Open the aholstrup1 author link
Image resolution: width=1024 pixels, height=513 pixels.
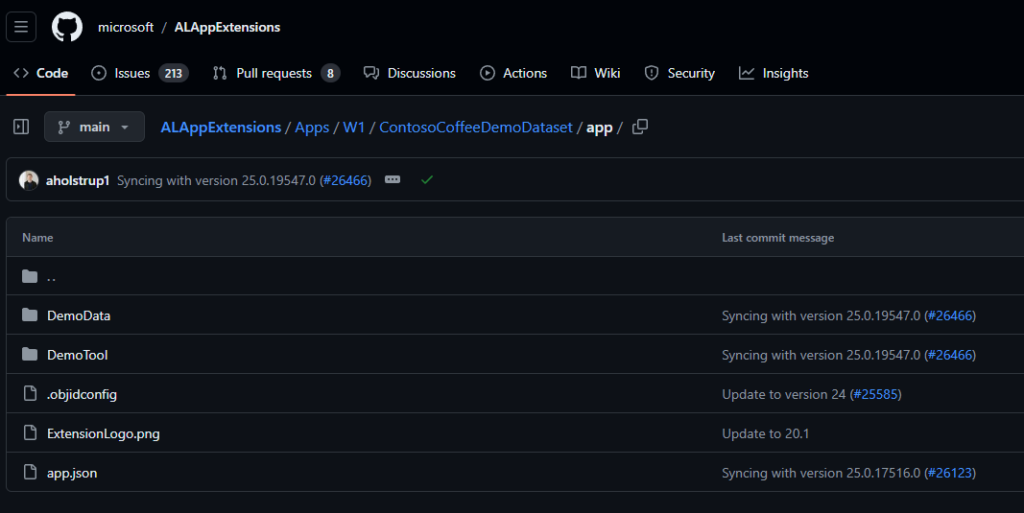coord(77,180)
